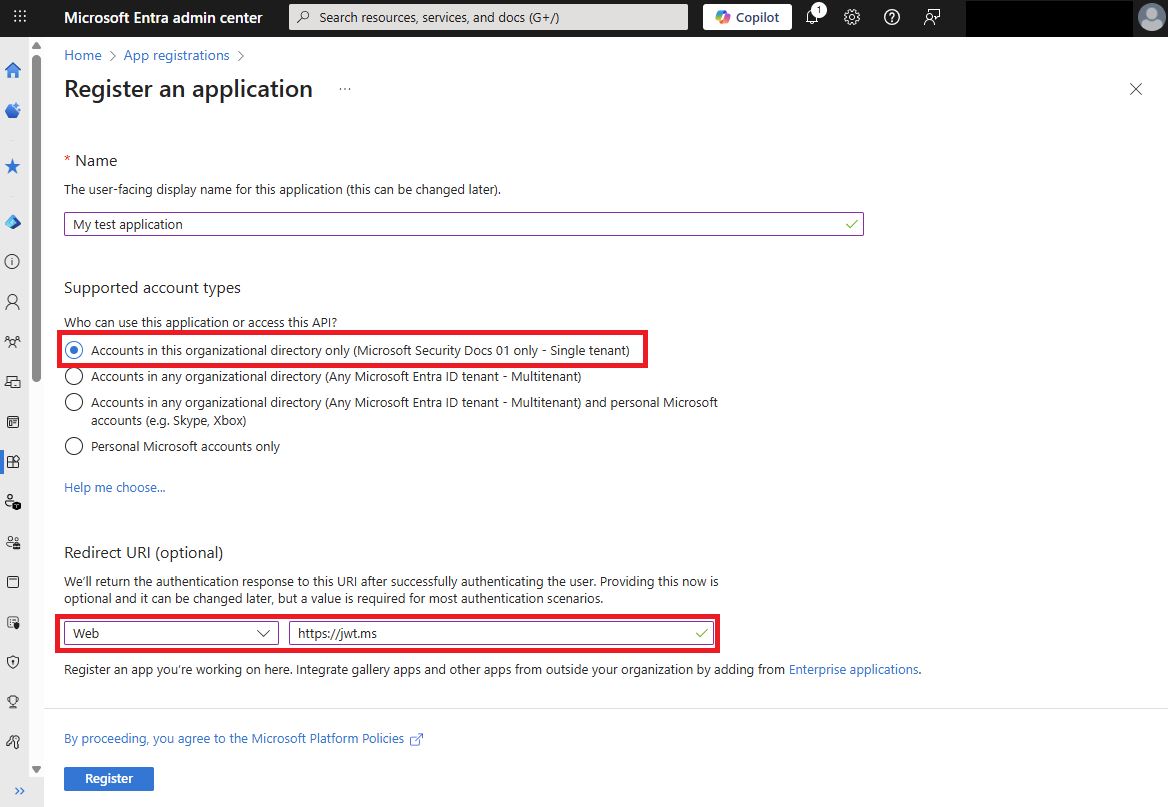Close the Register an application pane

(x=1136, y=89)
